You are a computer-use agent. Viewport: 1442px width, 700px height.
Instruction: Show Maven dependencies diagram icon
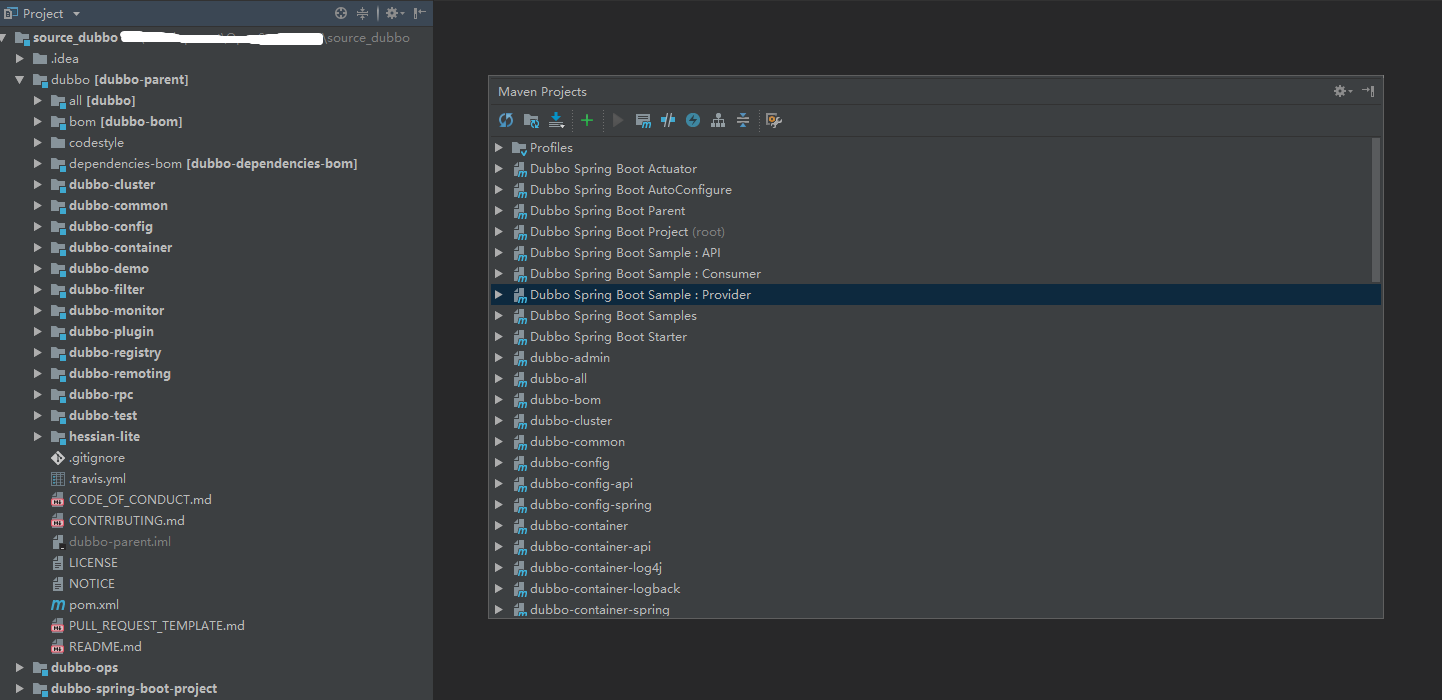tap(718, 120)
